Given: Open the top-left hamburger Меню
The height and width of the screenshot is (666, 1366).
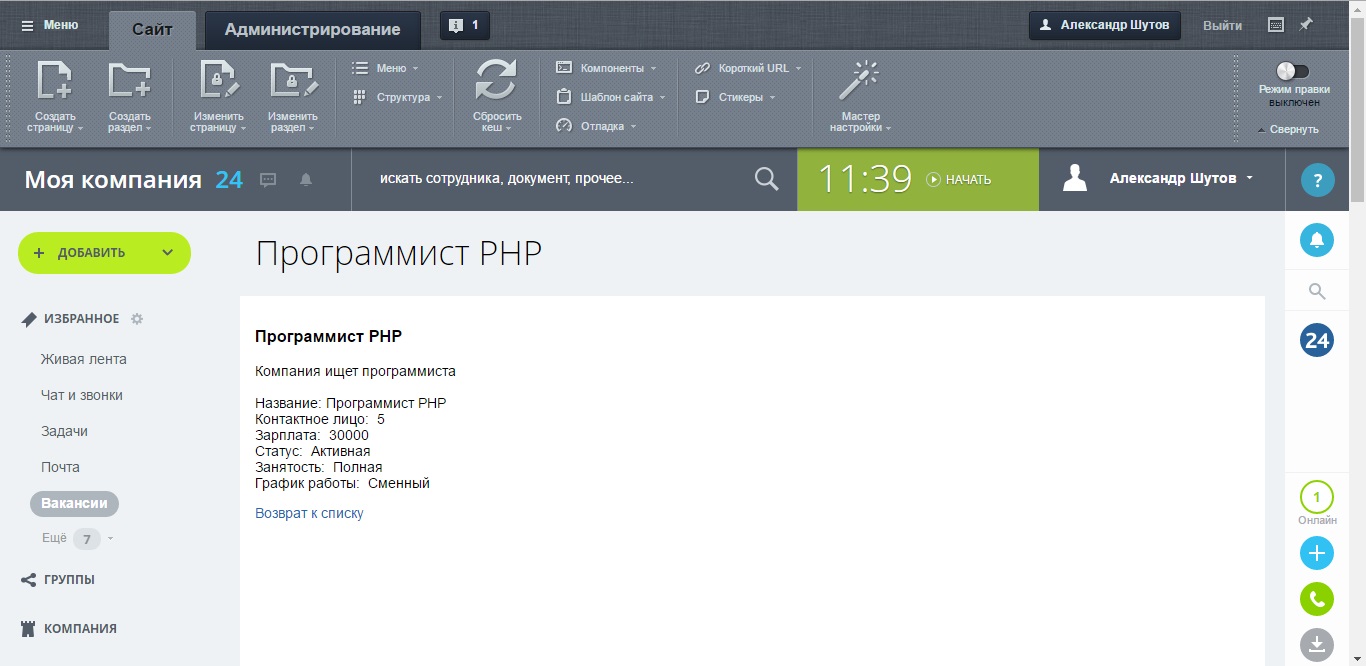Looking at the screenshot, I should tap(50, 25).
